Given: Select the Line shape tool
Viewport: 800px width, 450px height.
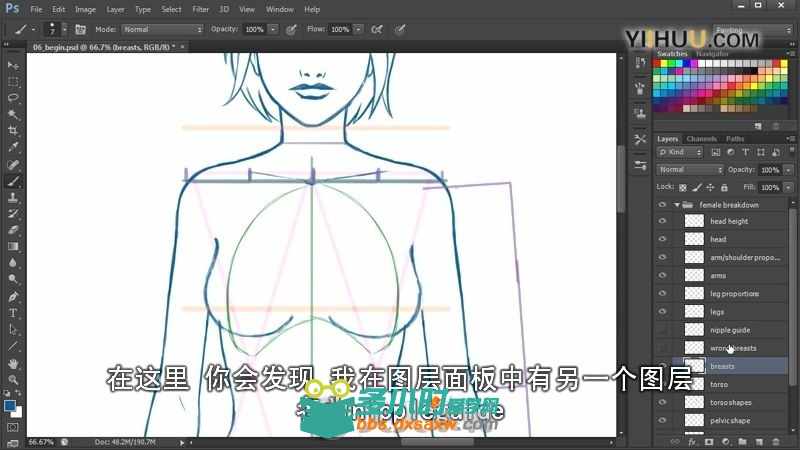Looking at the screenshot, I should coord(13,346).
